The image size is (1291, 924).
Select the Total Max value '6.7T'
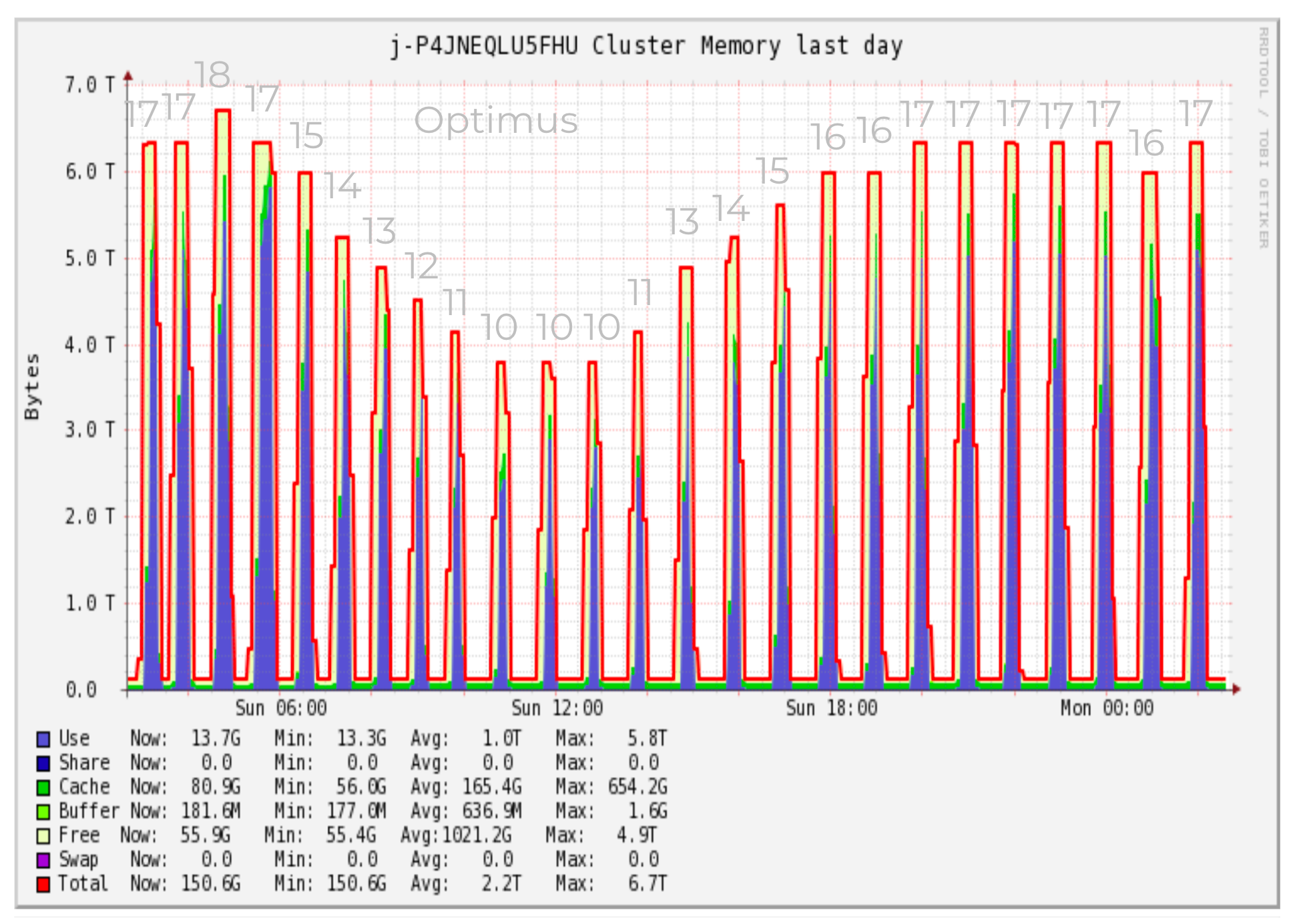[647, 883]
